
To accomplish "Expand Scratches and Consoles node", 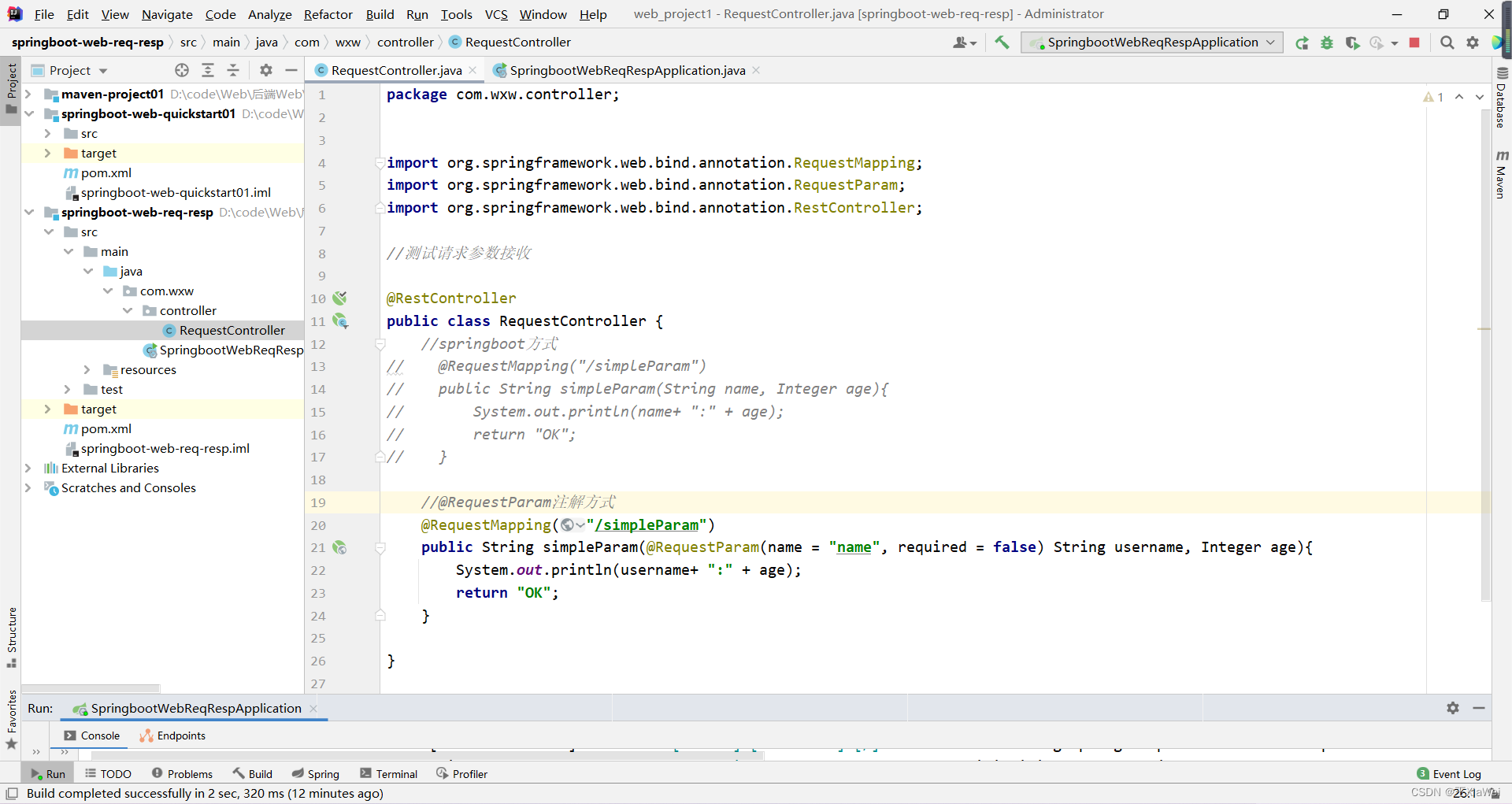I will 28,488.
